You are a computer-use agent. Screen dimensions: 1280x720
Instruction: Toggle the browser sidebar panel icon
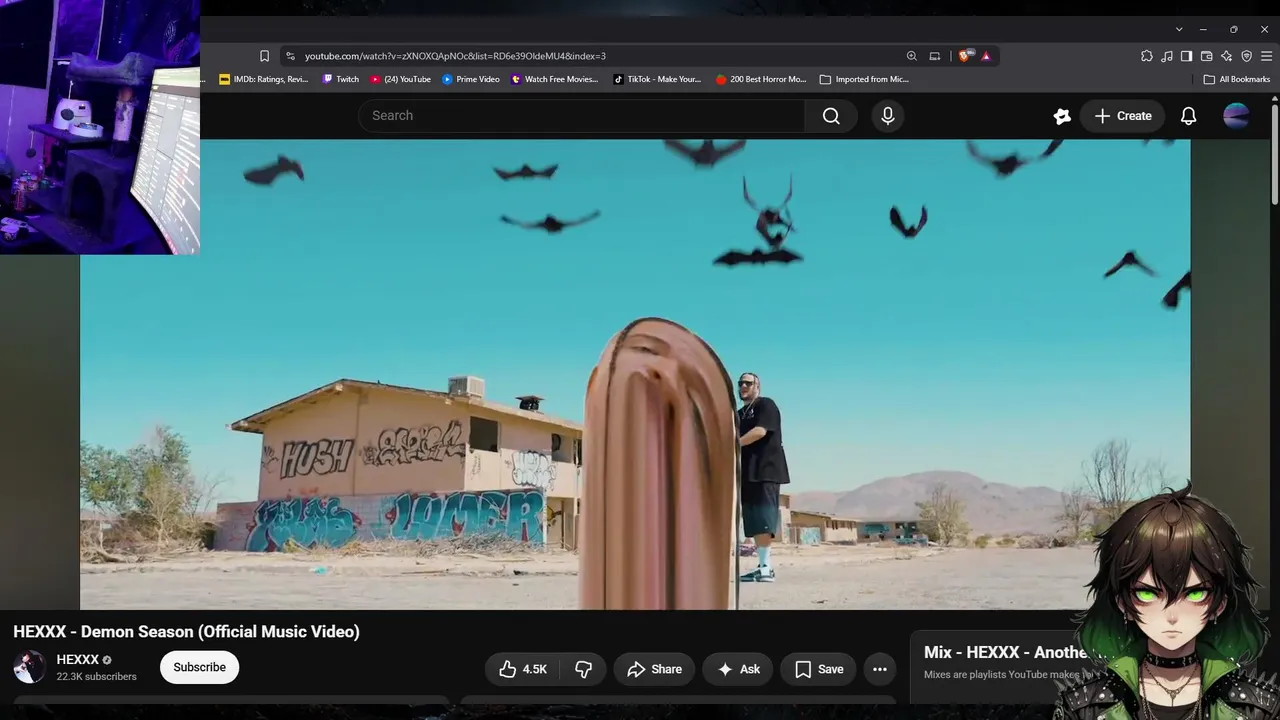(1187, 56)
